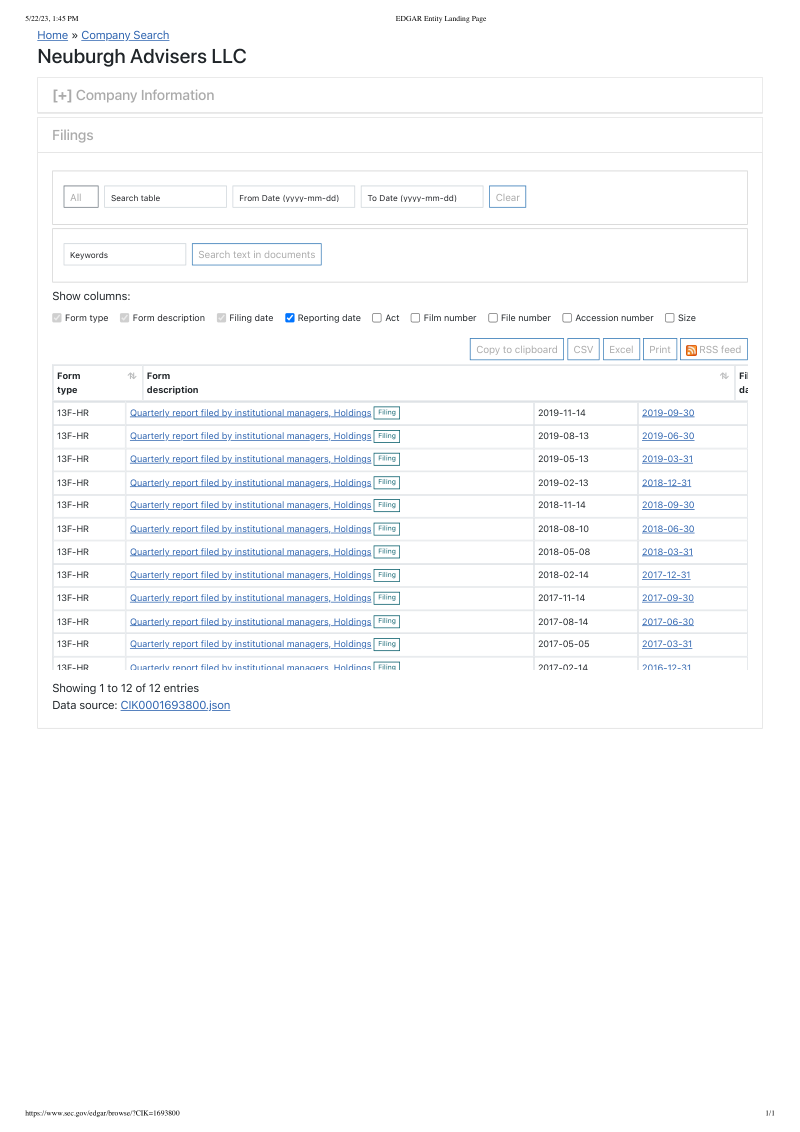The image size is (800, 1132).
Task: Enable the Act column checkbox
Action: click(x=377, y=318)
